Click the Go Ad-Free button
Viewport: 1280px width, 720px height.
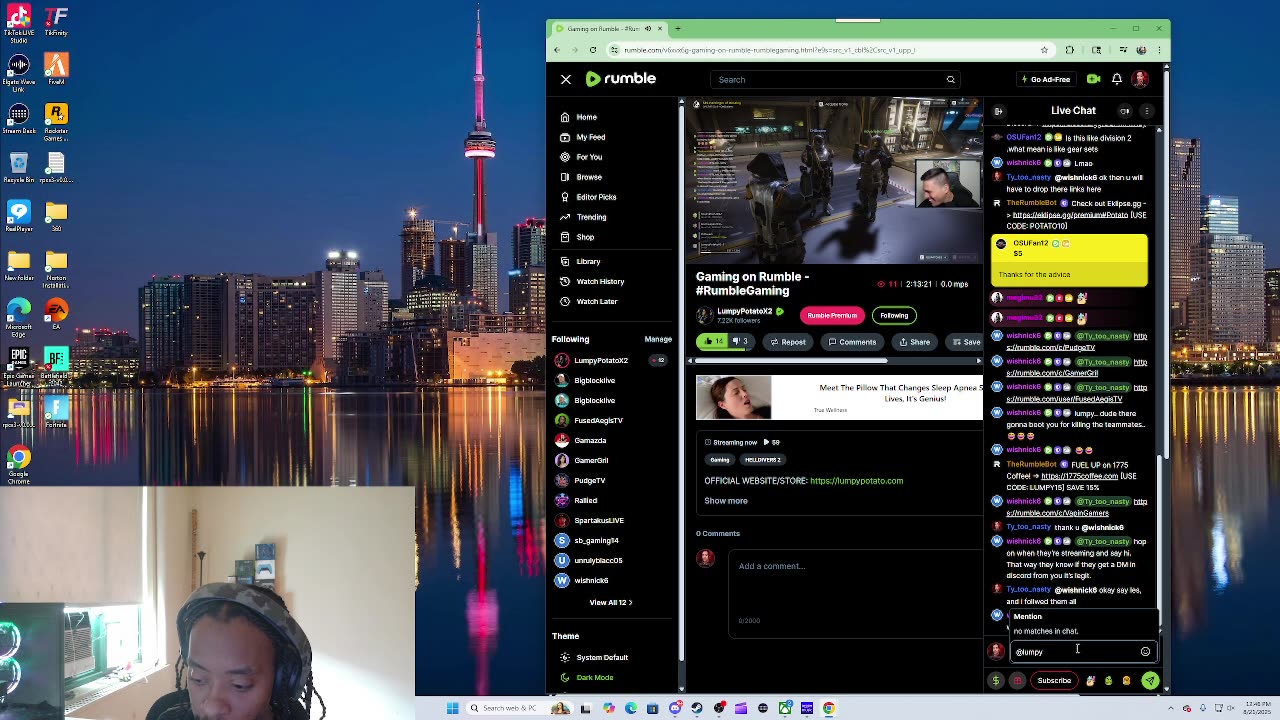point(1045,79)
